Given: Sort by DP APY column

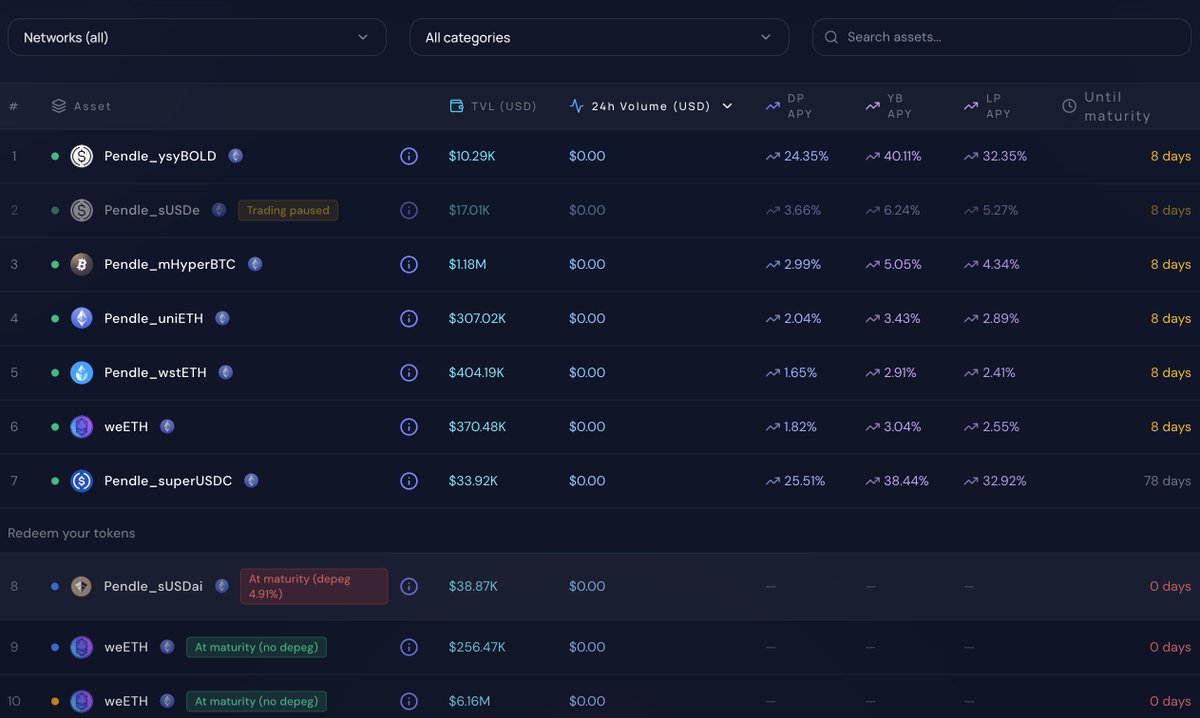Looking at the screenshot, I should (x=790, y=105).
